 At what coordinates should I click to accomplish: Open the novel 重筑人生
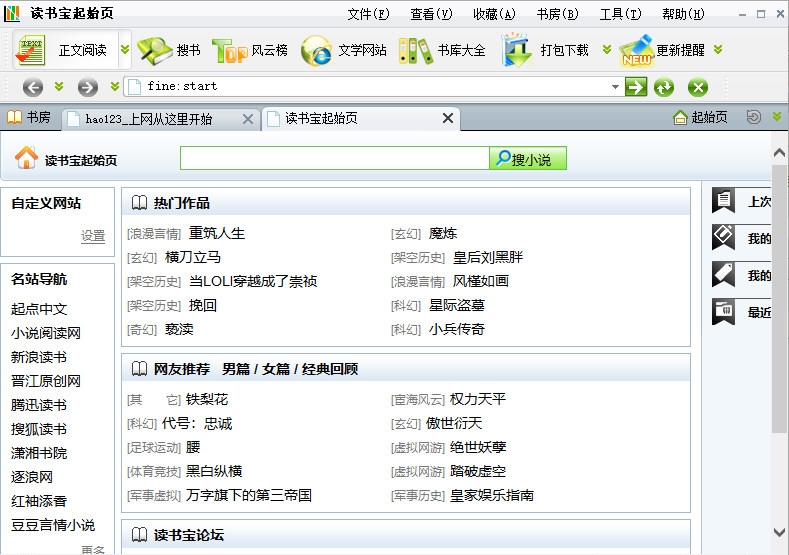217,233
